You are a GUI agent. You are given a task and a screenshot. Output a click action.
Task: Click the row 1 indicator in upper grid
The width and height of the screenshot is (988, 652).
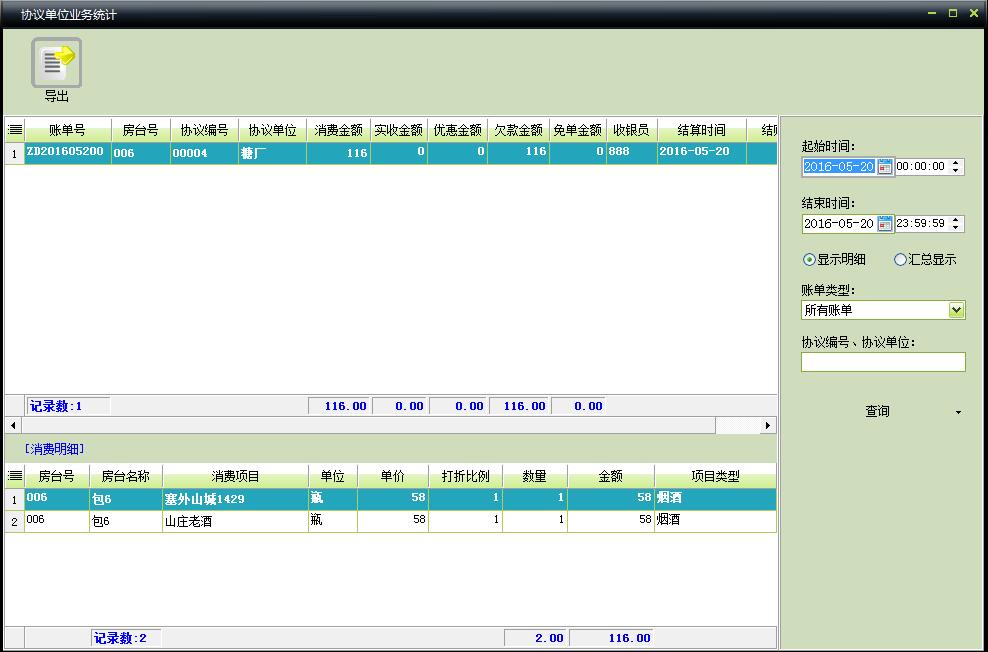pos(14,153)
